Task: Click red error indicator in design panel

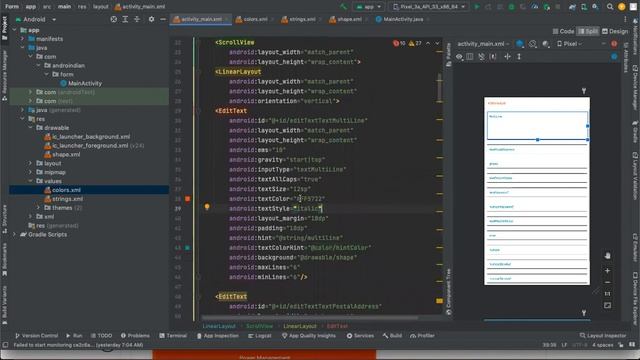Action: [614, 44]
